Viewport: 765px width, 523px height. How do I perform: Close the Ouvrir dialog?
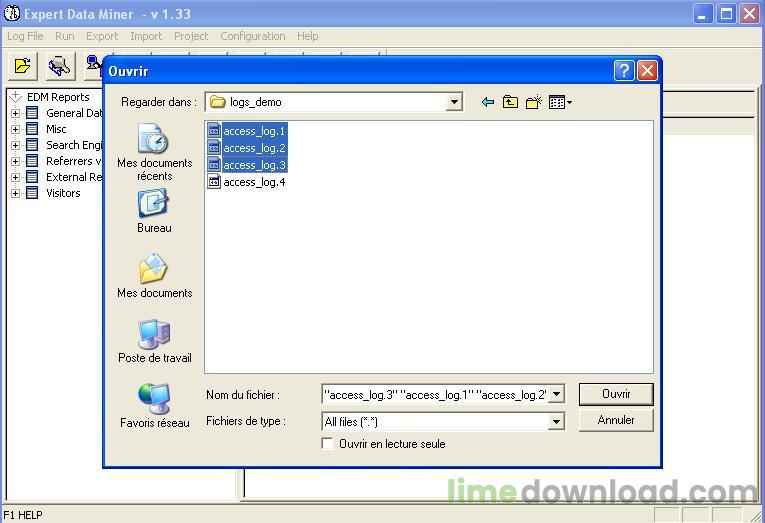647,71
